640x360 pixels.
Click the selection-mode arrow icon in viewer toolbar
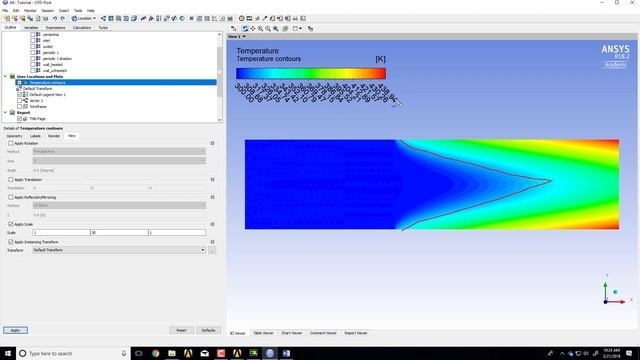click(233, 29)
